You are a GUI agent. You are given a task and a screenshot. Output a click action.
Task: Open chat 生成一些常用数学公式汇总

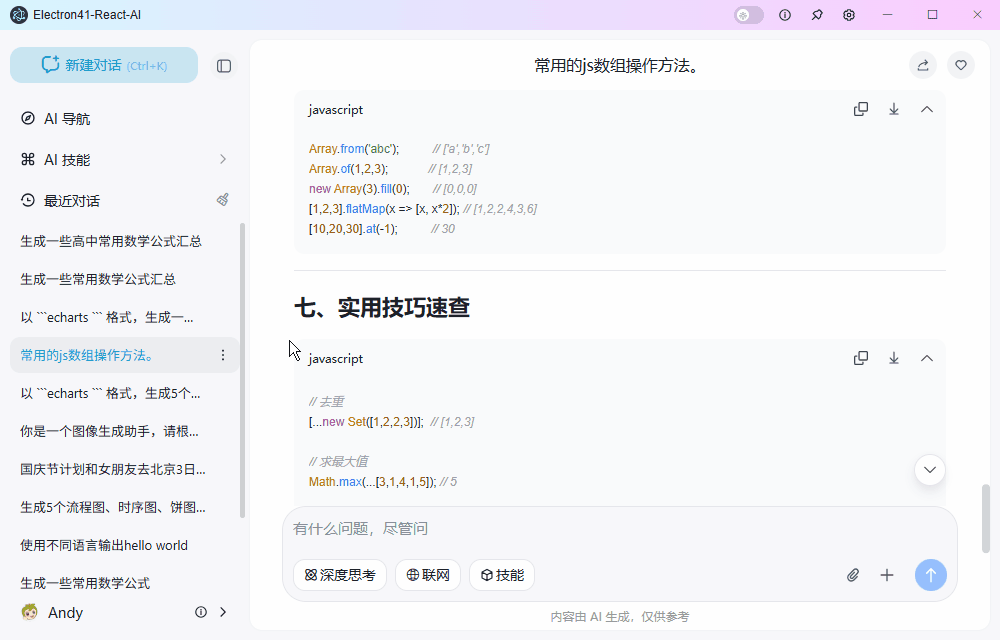(98, 279)
